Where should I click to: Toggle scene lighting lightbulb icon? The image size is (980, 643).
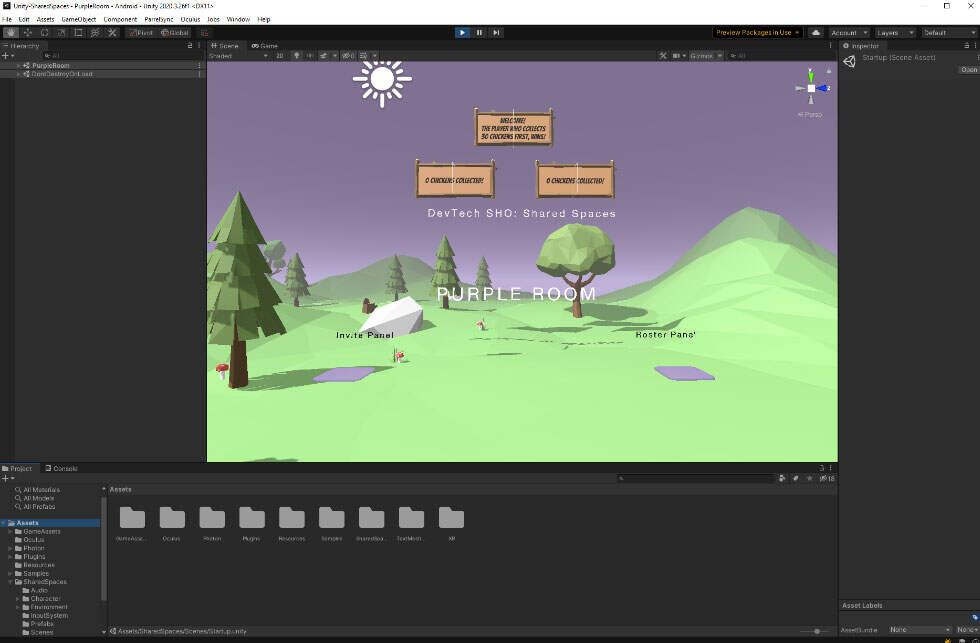[x=297, y=56]
